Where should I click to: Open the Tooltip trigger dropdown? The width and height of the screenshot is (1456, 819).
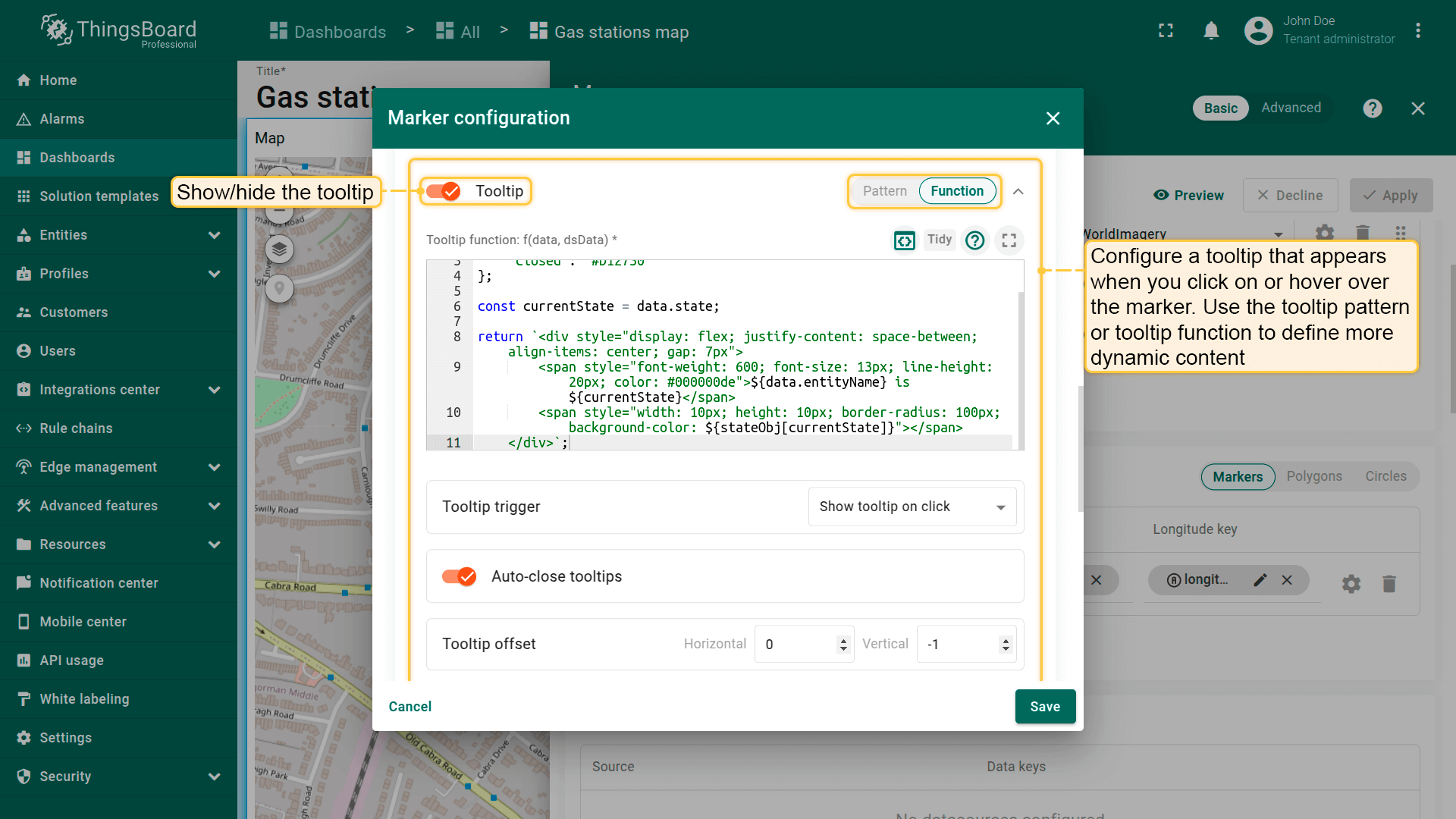click(x=912, y=507)
